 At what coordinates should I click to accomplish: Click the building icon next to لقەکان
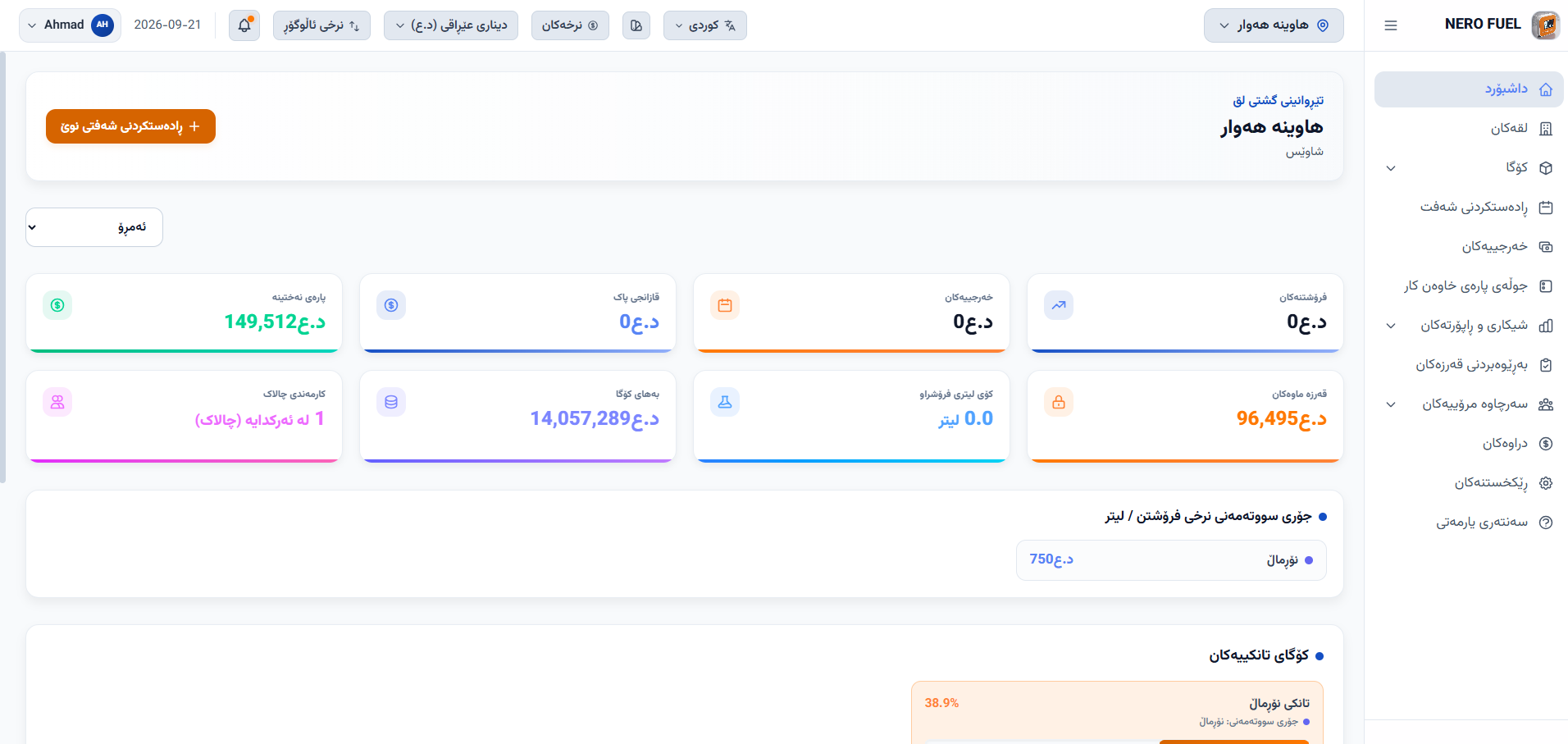coord(1546,129)
